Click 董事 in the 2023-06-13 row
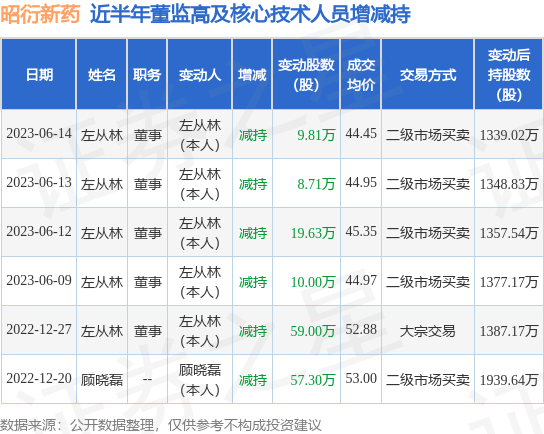 click(x=148, y=184)
